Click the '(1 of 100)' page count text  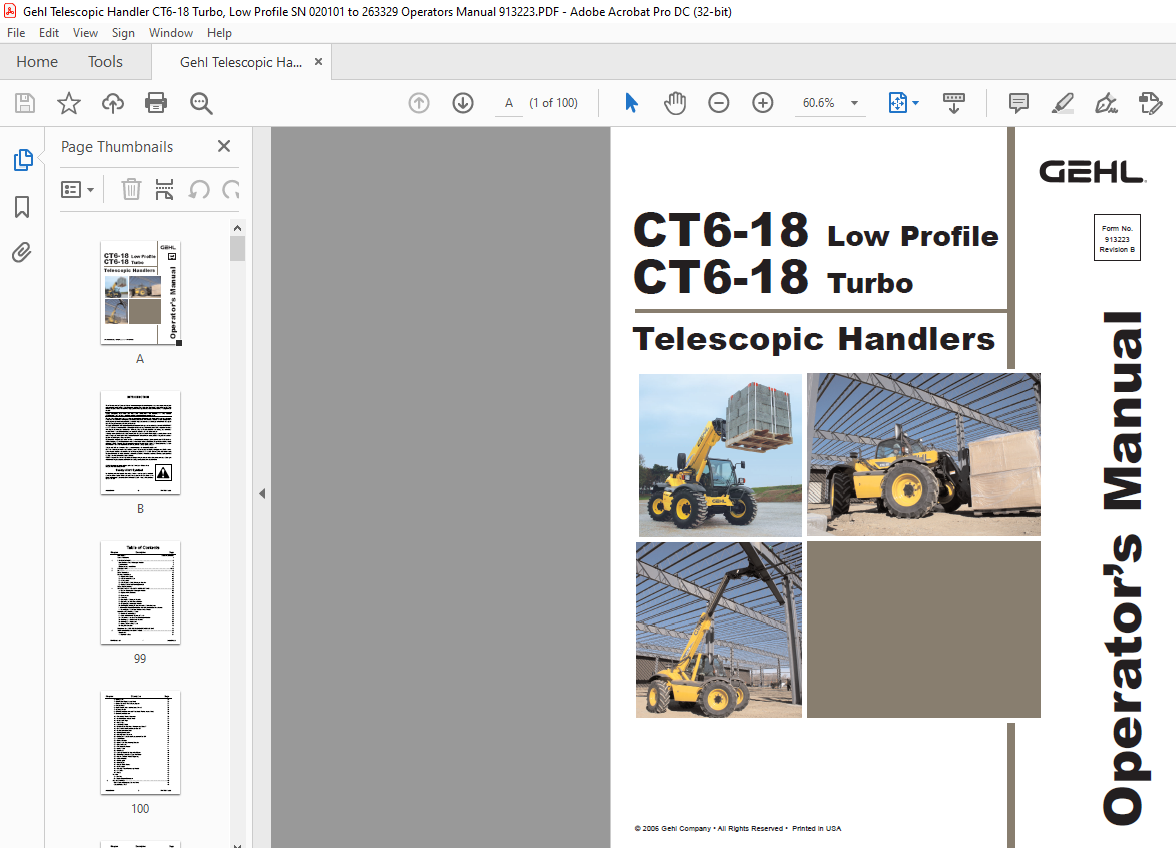click(x=554, y=103)
